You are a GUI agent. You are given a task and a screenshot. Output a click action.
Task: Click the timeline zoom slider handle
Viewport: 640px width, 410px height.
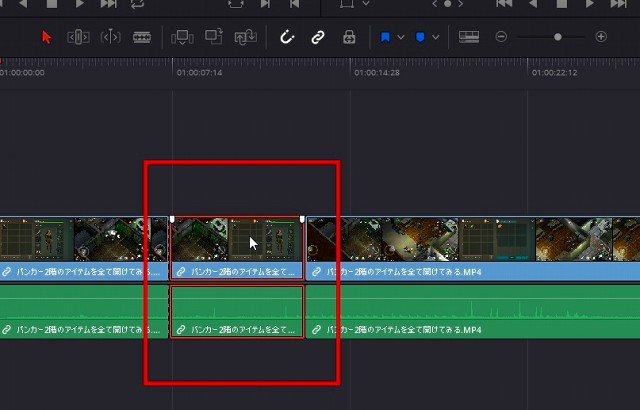point(558,37)
